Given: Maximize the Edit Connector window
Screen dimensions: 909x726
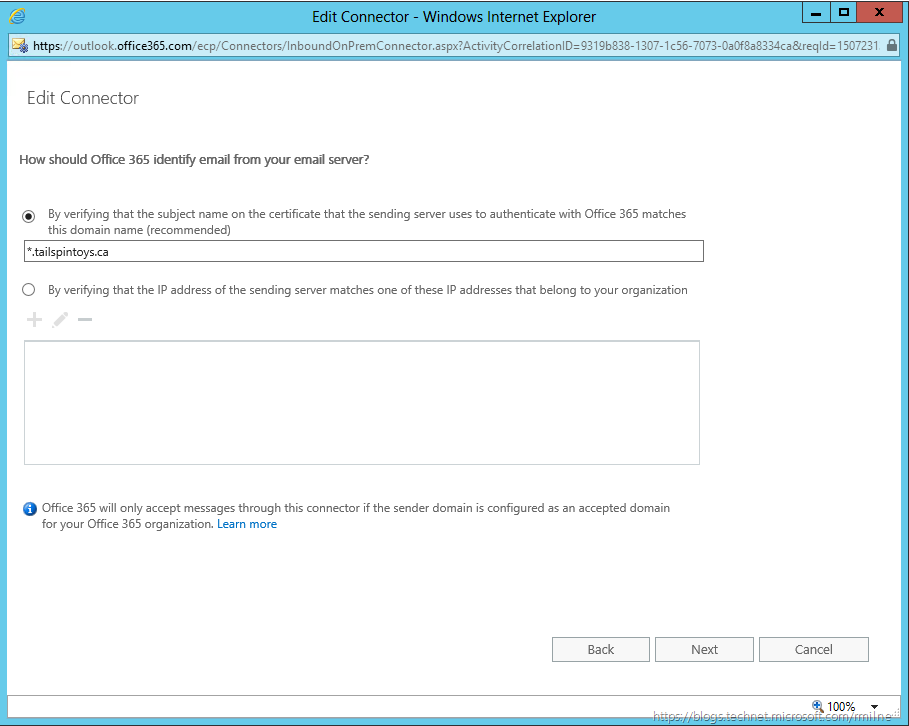Looking at the screenshot, I should pos(844,13).
